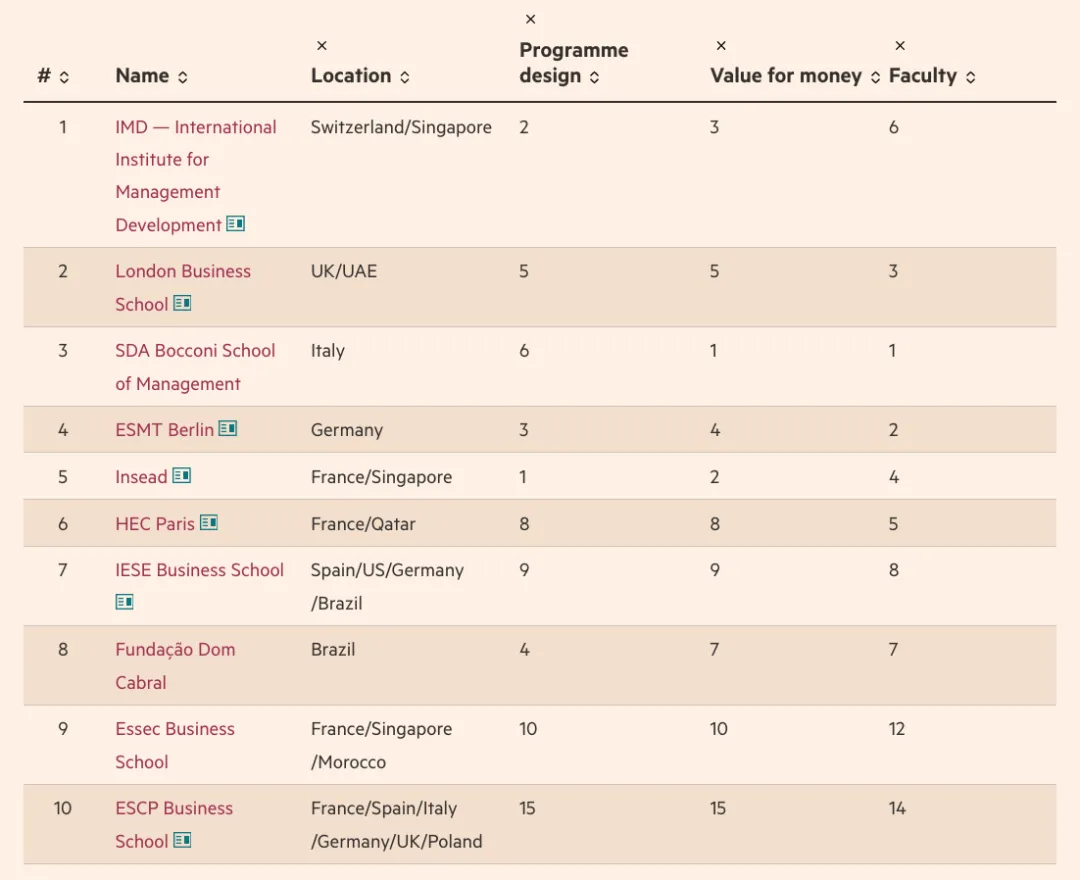
Task: Open IMD International Institute link
Action: click(x=196, y=176)
